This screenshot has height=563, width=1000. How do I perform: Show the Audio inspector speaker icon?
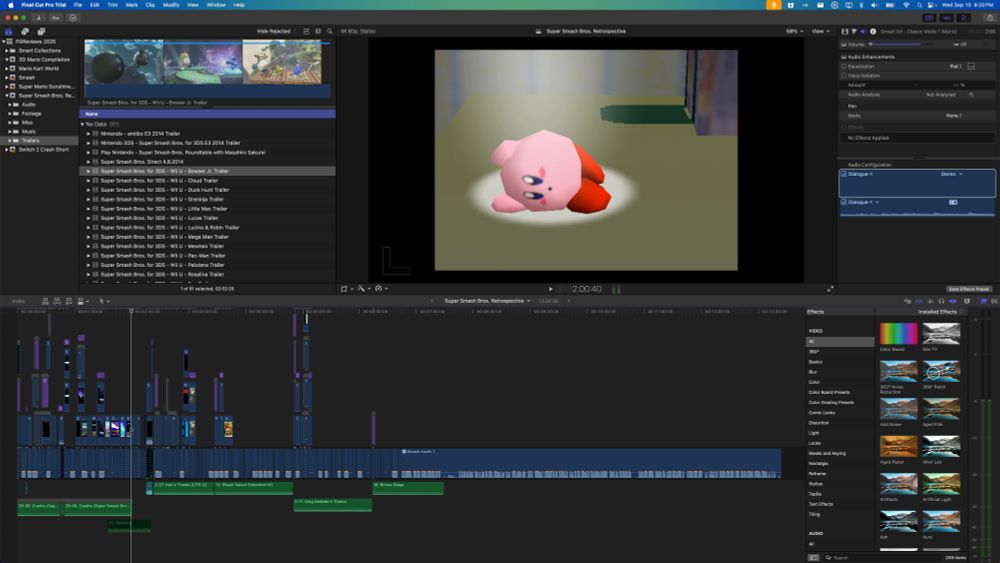(x=863, y=31)
